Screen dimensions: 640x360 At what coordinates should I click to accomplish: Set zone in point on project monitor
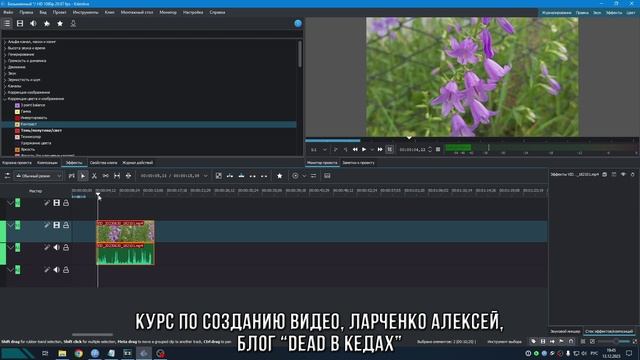(x=336, y=150)
